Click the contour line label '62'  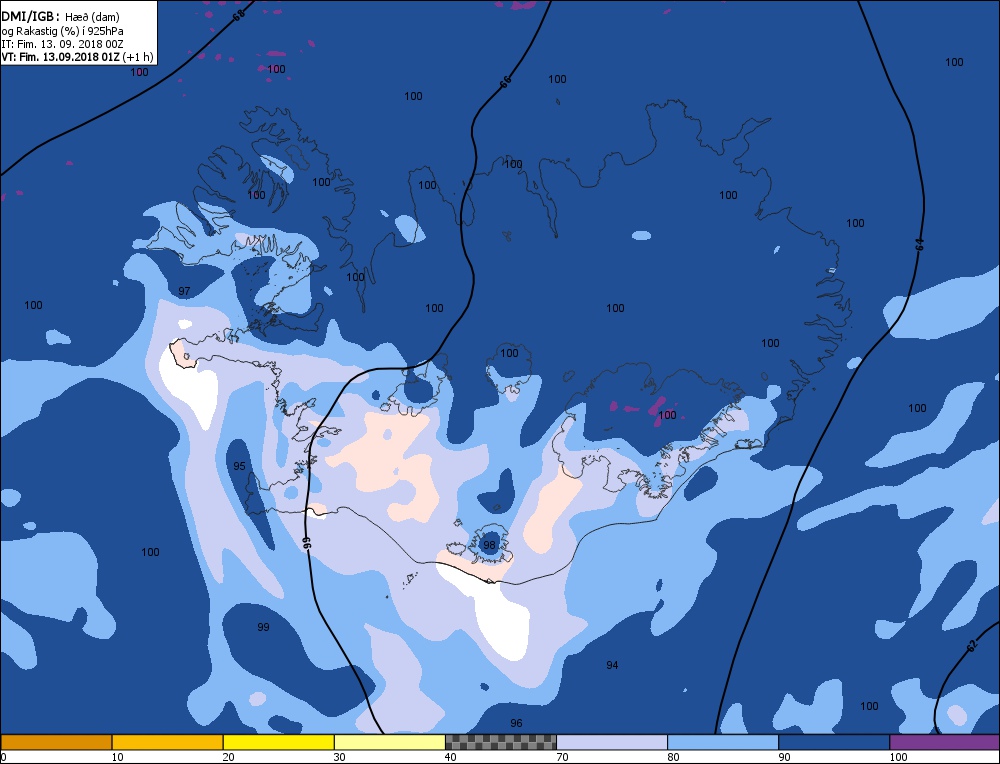pyautogui.click(x=972, y=646)
